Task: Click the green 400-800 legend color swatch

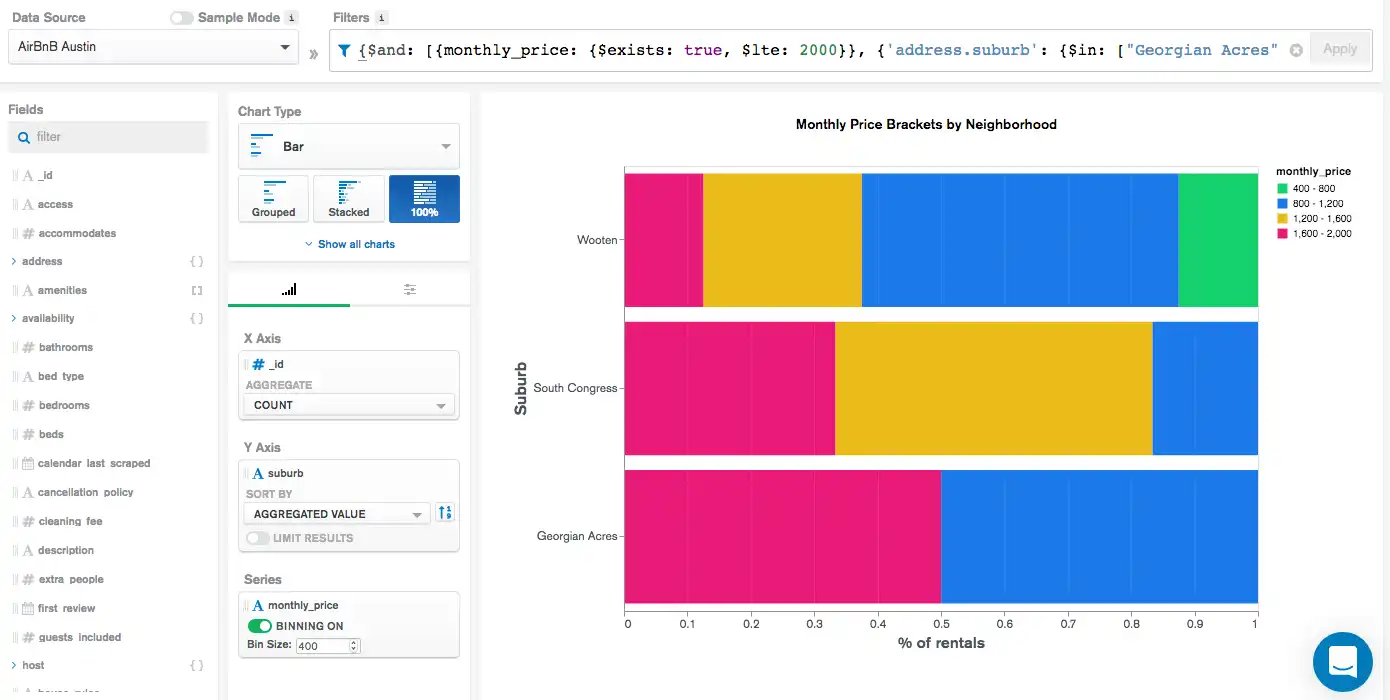Action: coord(1283,188)
